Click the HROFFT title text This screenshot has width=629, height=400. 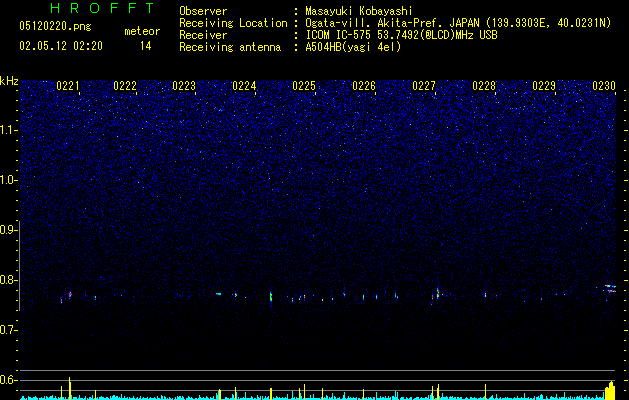[102, 8]
